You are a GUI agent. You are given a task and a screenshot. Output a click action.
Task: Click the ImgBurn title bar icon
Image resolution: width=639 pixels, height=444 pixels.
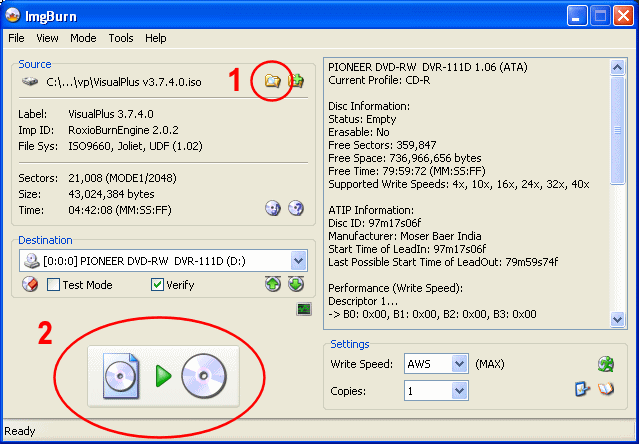[13, 15]
